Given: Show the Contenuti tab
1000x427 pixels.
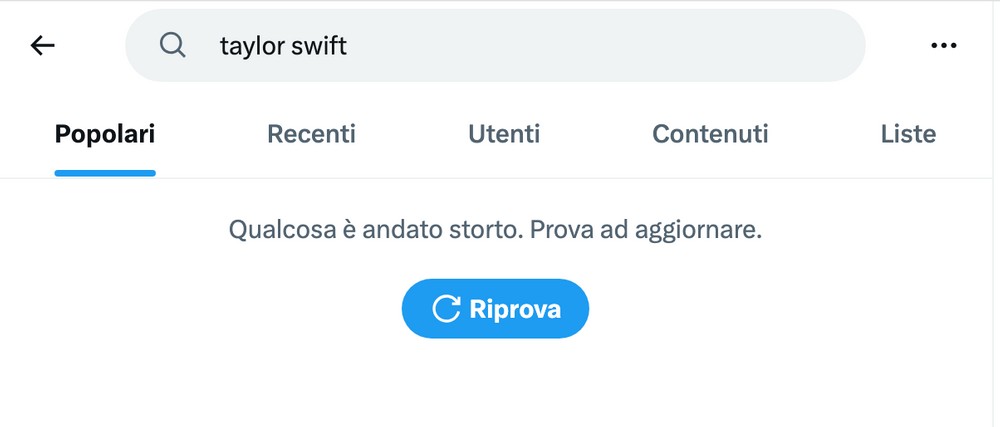Looking at the screenshot, I should tap(710, 134).
